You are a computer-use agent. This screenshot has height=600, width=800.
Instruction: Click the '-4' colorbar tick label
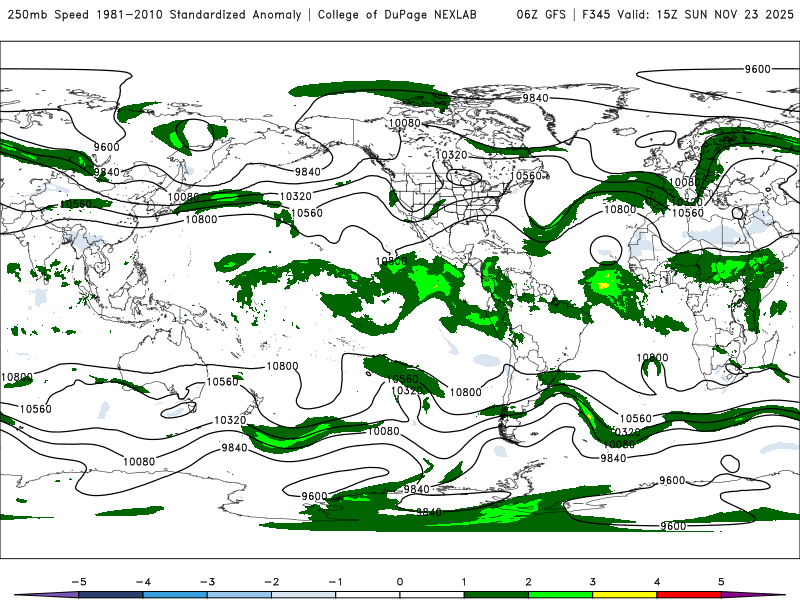(143, 582)
